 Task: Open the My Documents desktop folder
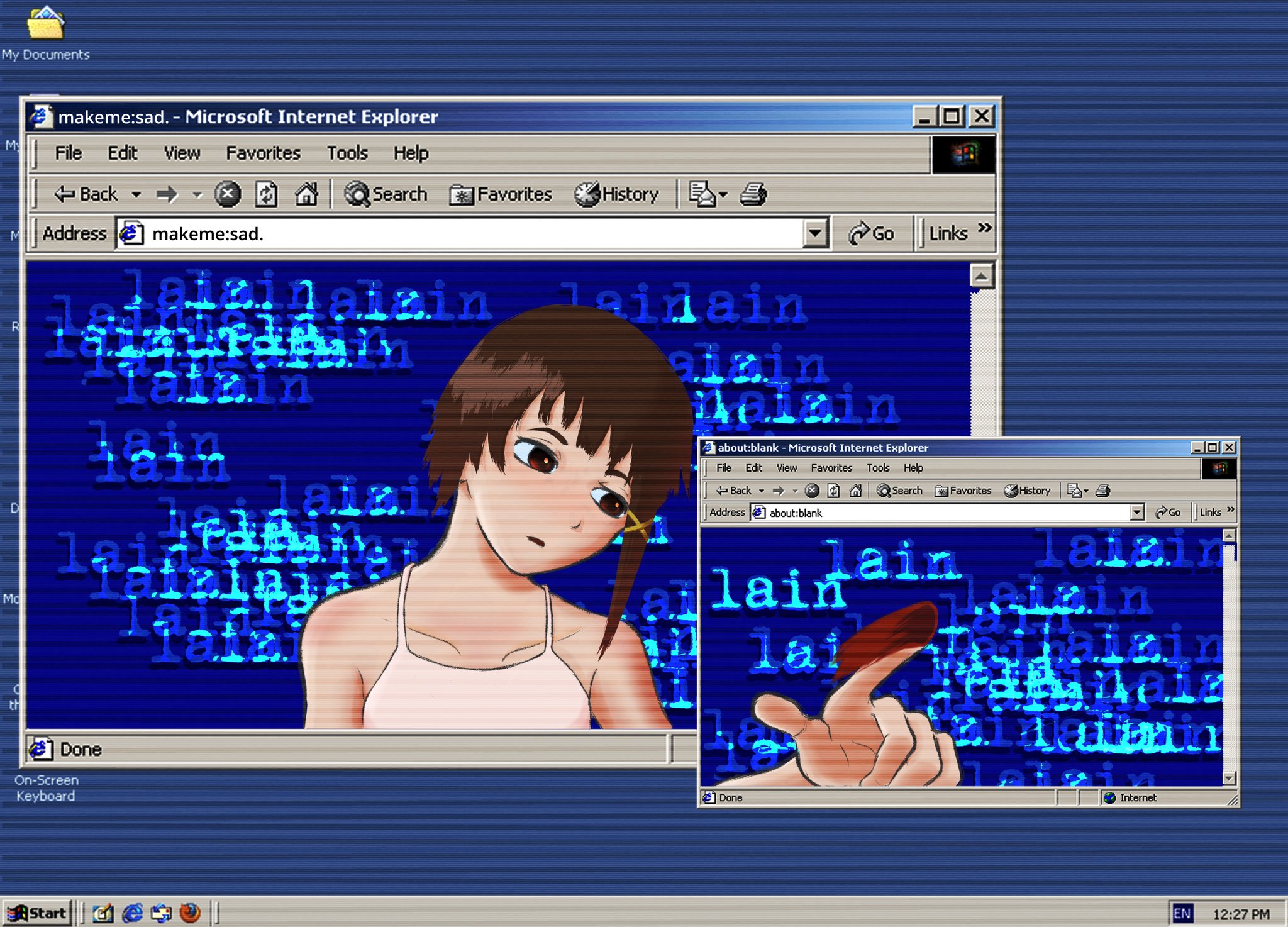coord(45,35)
